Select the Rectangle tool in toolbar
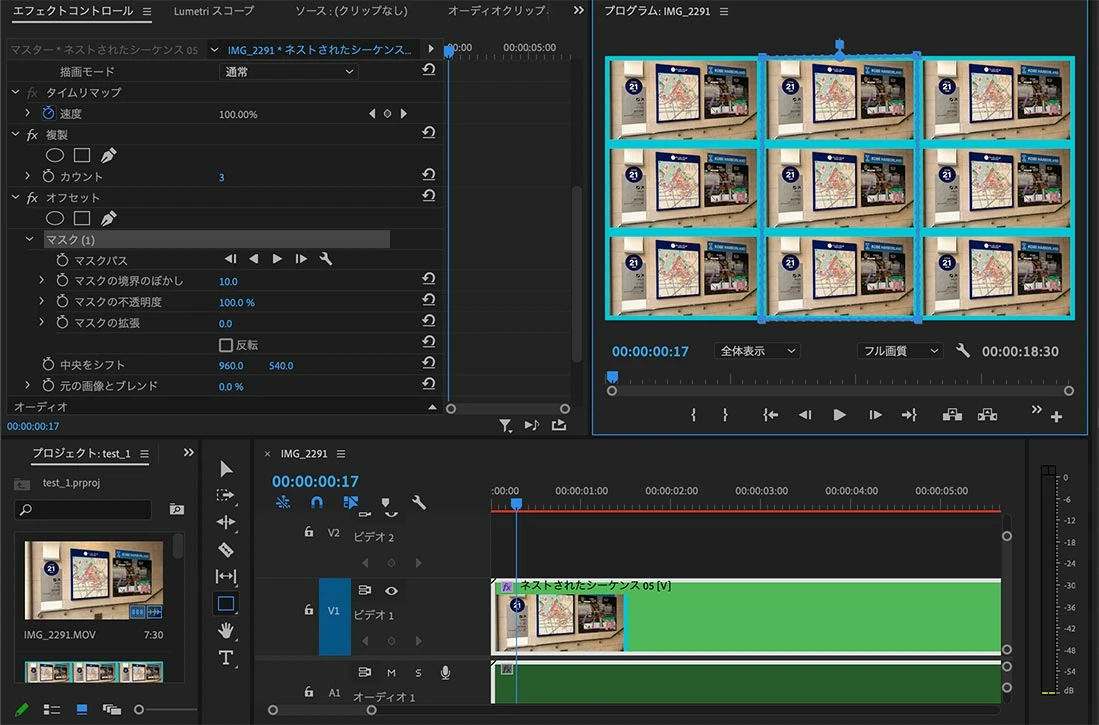Image resolution: width=1099 pixels, height=725 pixels. click(226, 604)
